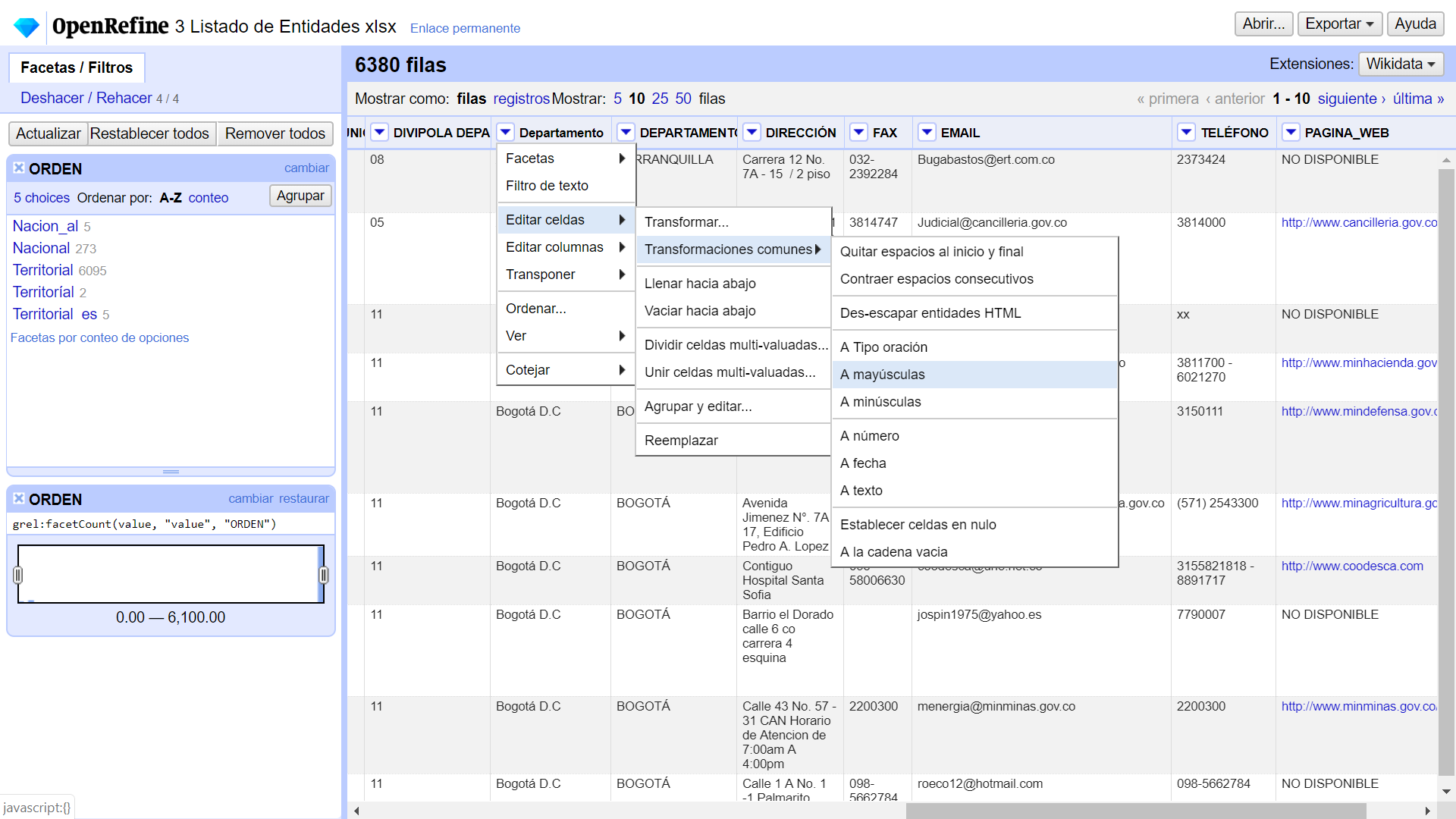Click the Enlace permanente link
1456x819 pixels.
[x=465, y=29]
